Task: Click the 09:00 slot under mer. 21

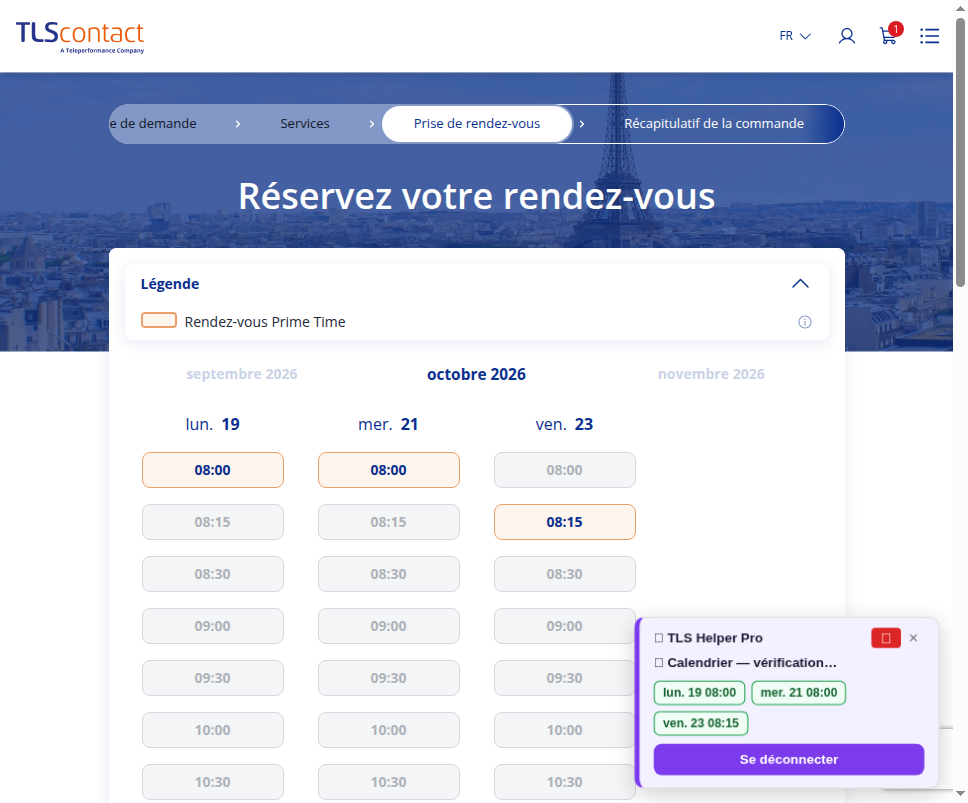Action: [389, 626]
